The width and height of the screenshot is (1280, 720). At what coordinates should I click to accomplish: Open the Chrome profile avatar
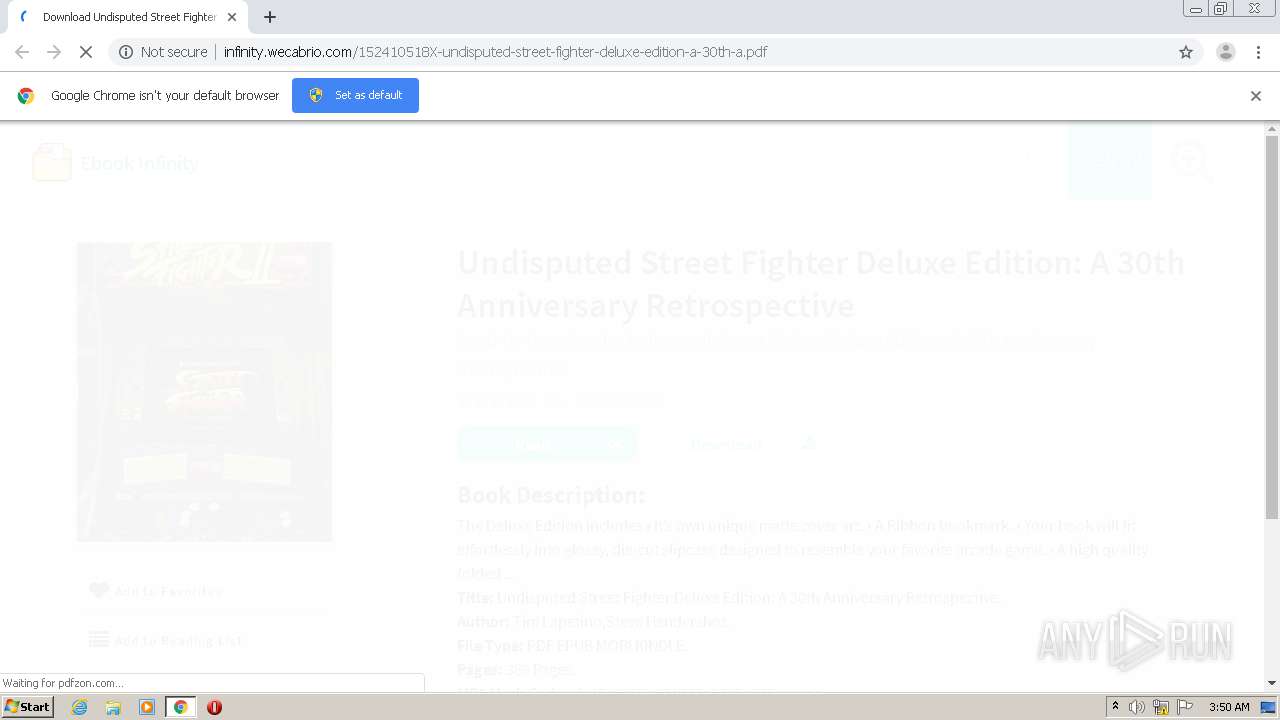[1225, 52]
